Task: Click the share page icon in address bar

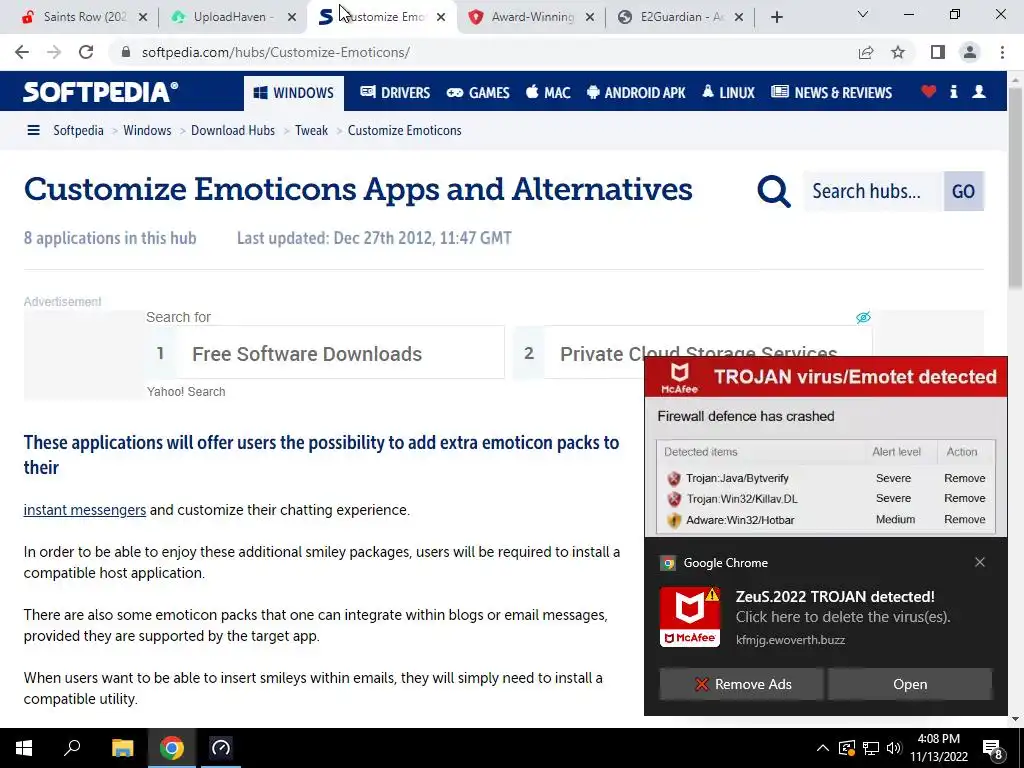Action: (866, 52)
